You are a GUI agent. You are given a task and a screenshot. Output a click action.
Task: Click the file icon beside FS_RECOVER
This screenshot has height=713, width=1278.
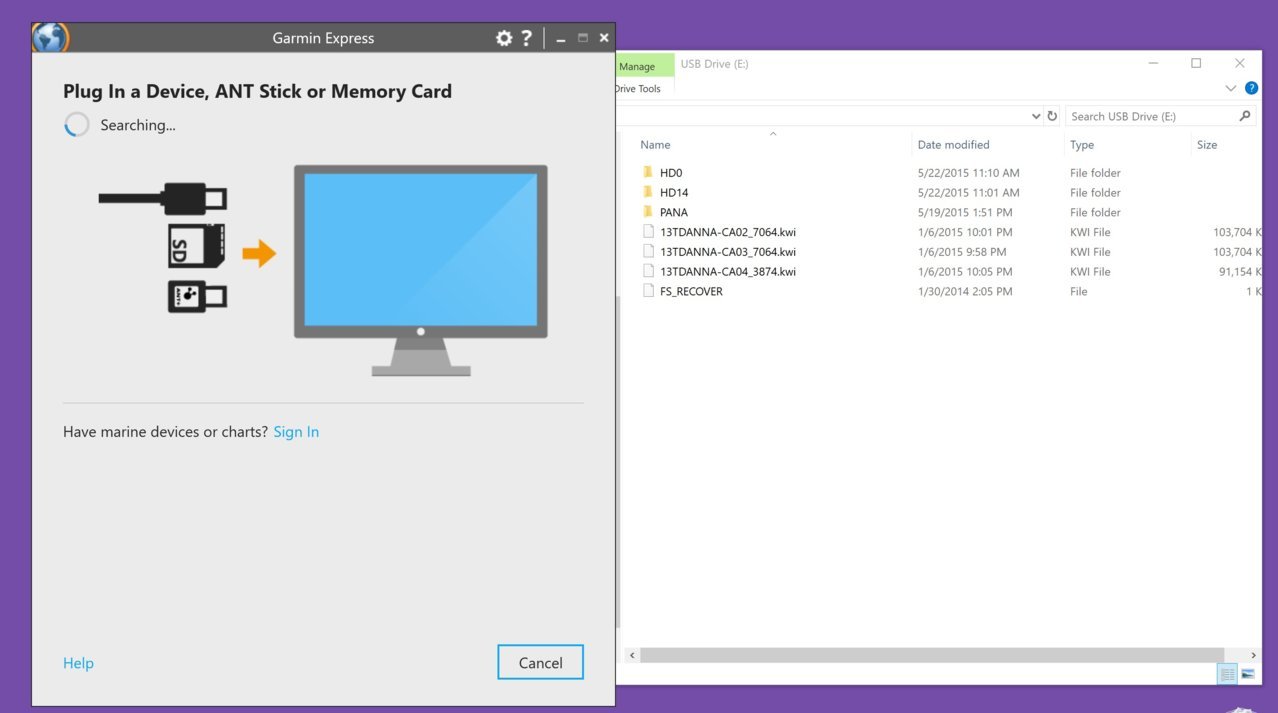pyautogui.click(x=648, y=291)
